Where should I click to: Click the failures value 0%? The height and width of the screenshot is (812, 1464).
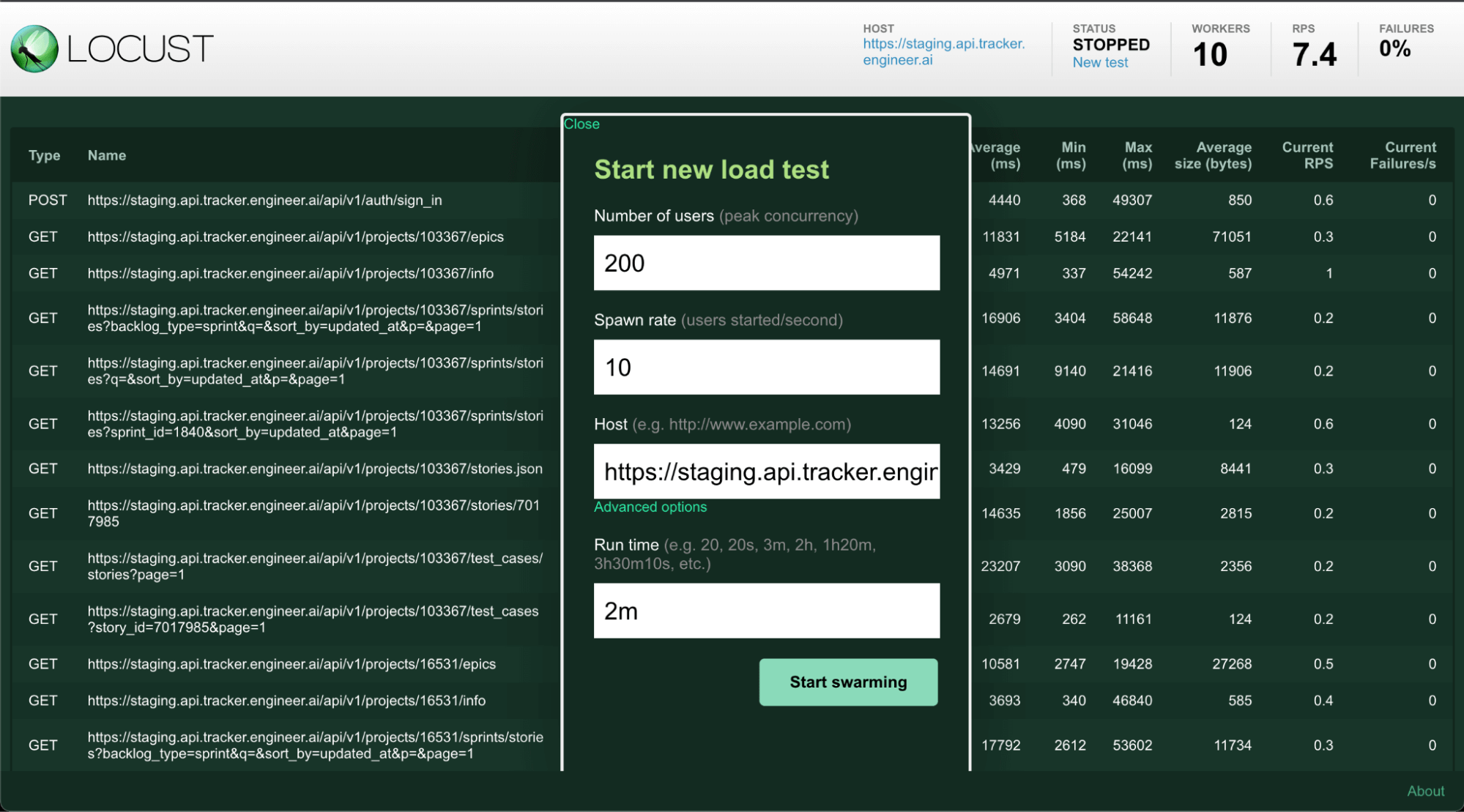(1394, 49)
